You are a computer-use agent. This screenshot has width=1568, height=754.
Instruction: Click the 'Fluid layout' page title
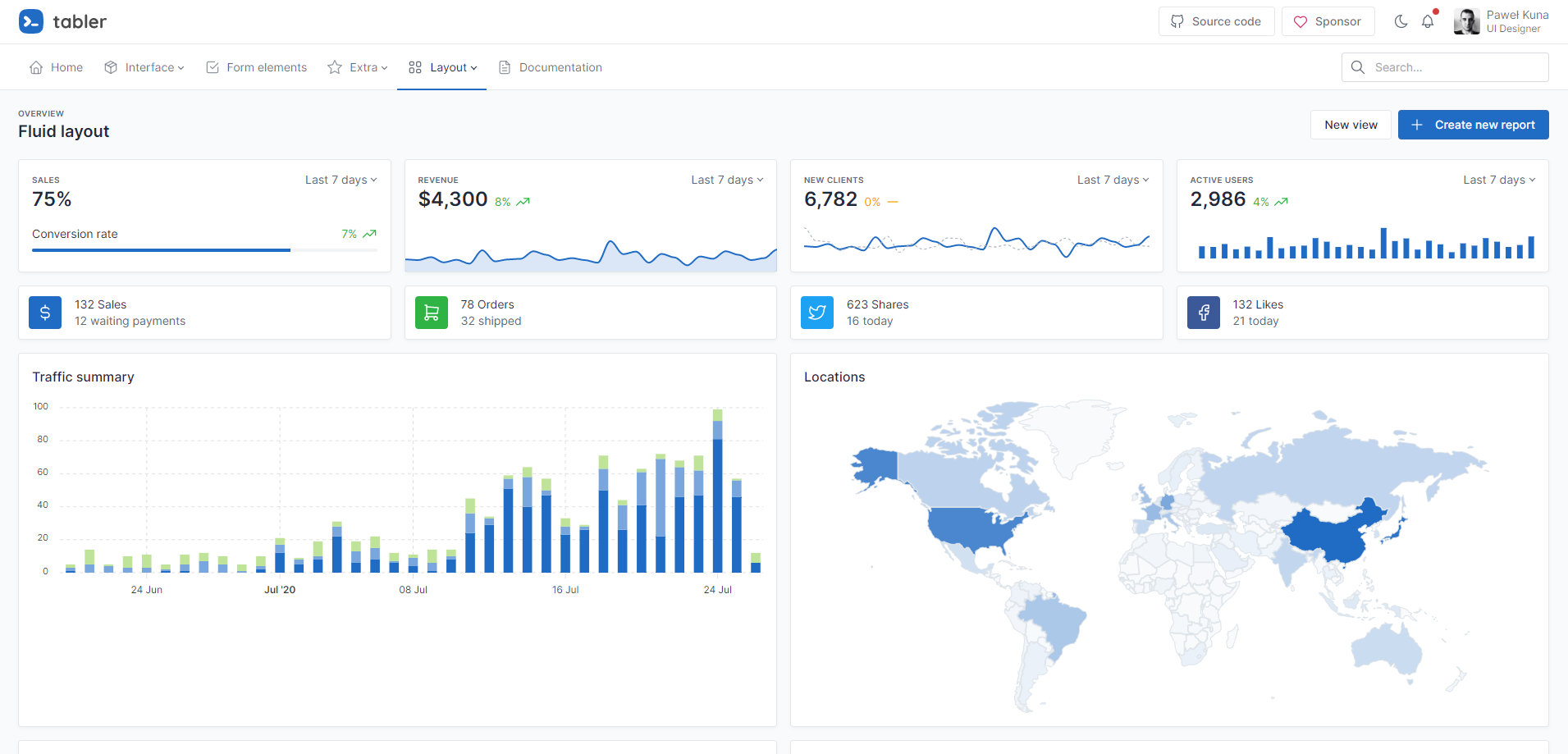64,131
